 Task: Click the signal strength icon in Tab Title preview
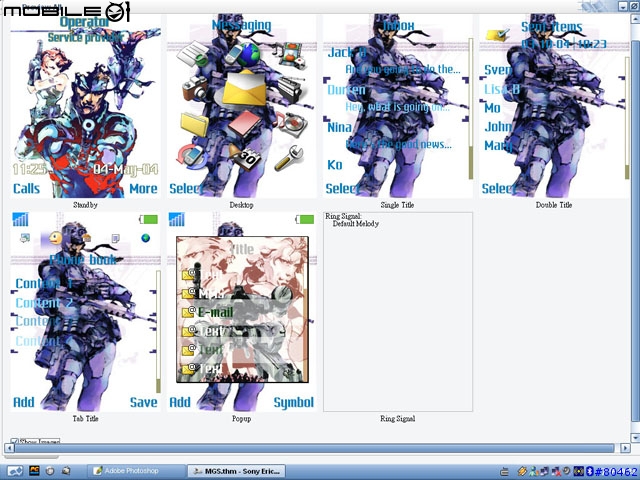pos(20,220)
